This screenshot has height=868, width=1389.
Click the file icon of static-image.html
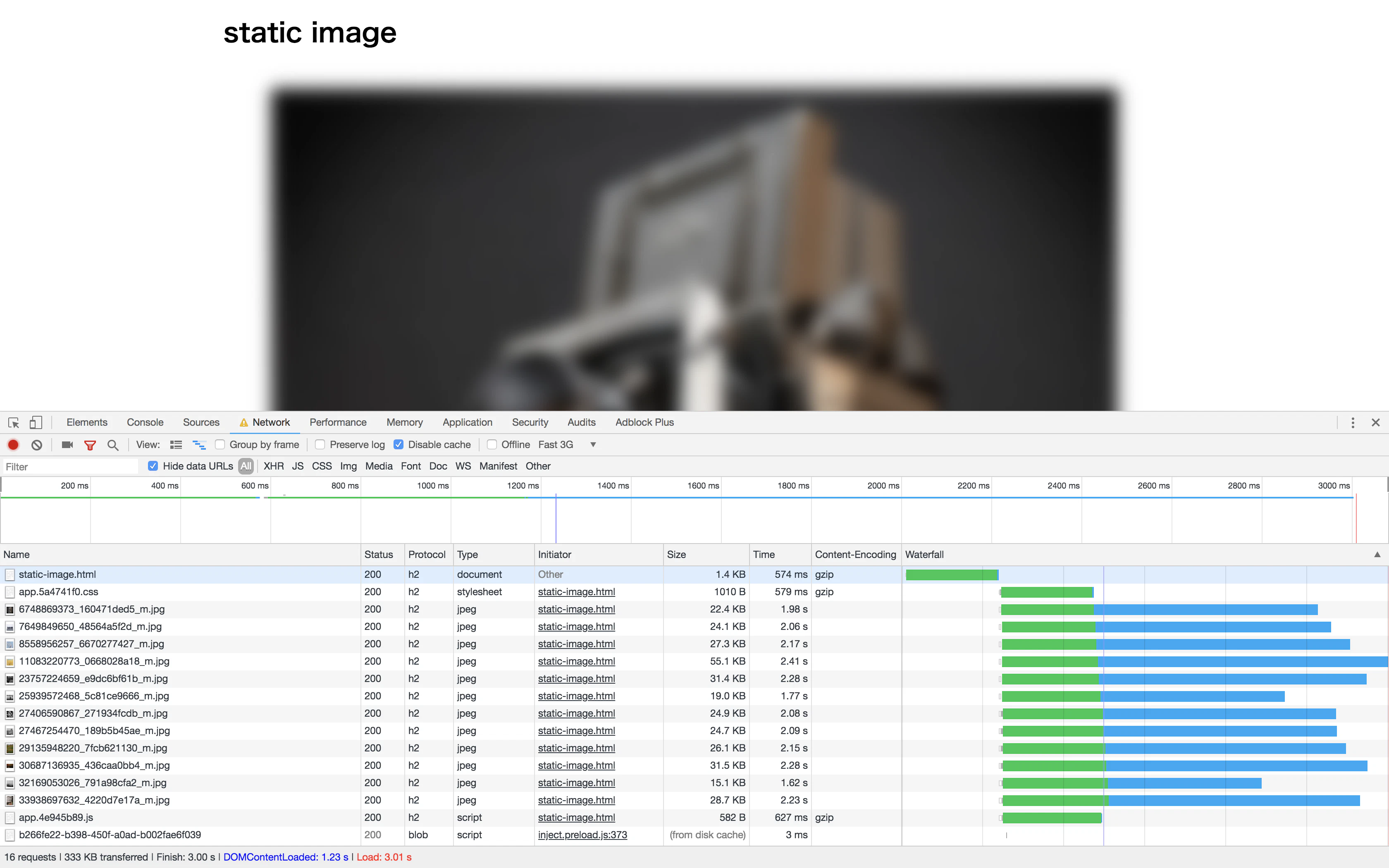pos(10,575)
